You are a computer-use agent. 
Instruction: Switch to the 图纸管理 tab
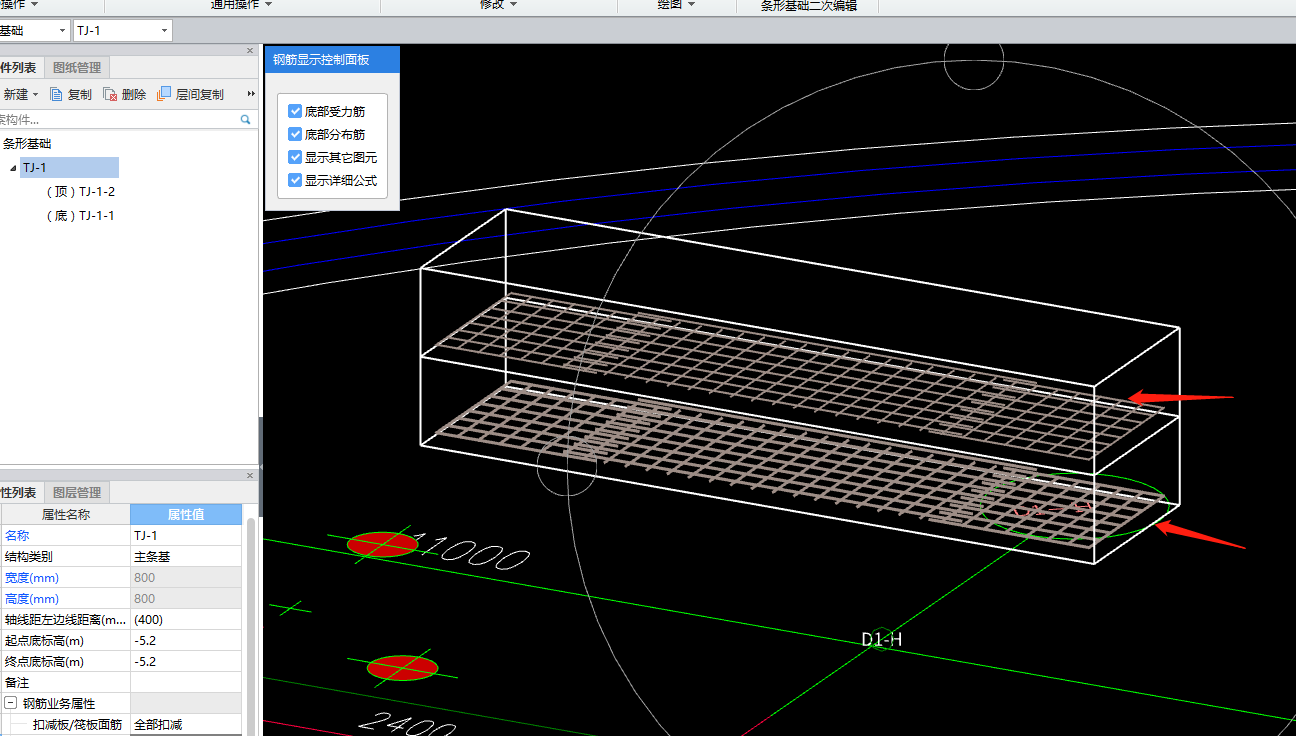coord(77,68)
